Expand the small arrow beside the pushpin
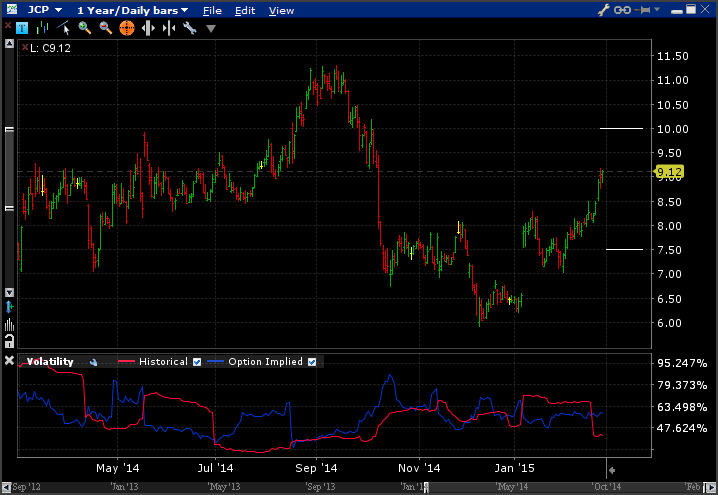Screen dimensions: 718x495 [x=657, y=9]
